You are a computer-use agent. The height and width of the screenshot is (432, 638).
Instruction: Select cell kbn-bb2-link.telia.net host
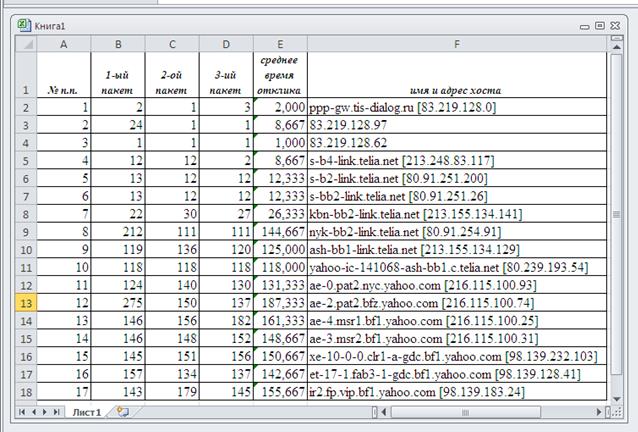[457, 214]
